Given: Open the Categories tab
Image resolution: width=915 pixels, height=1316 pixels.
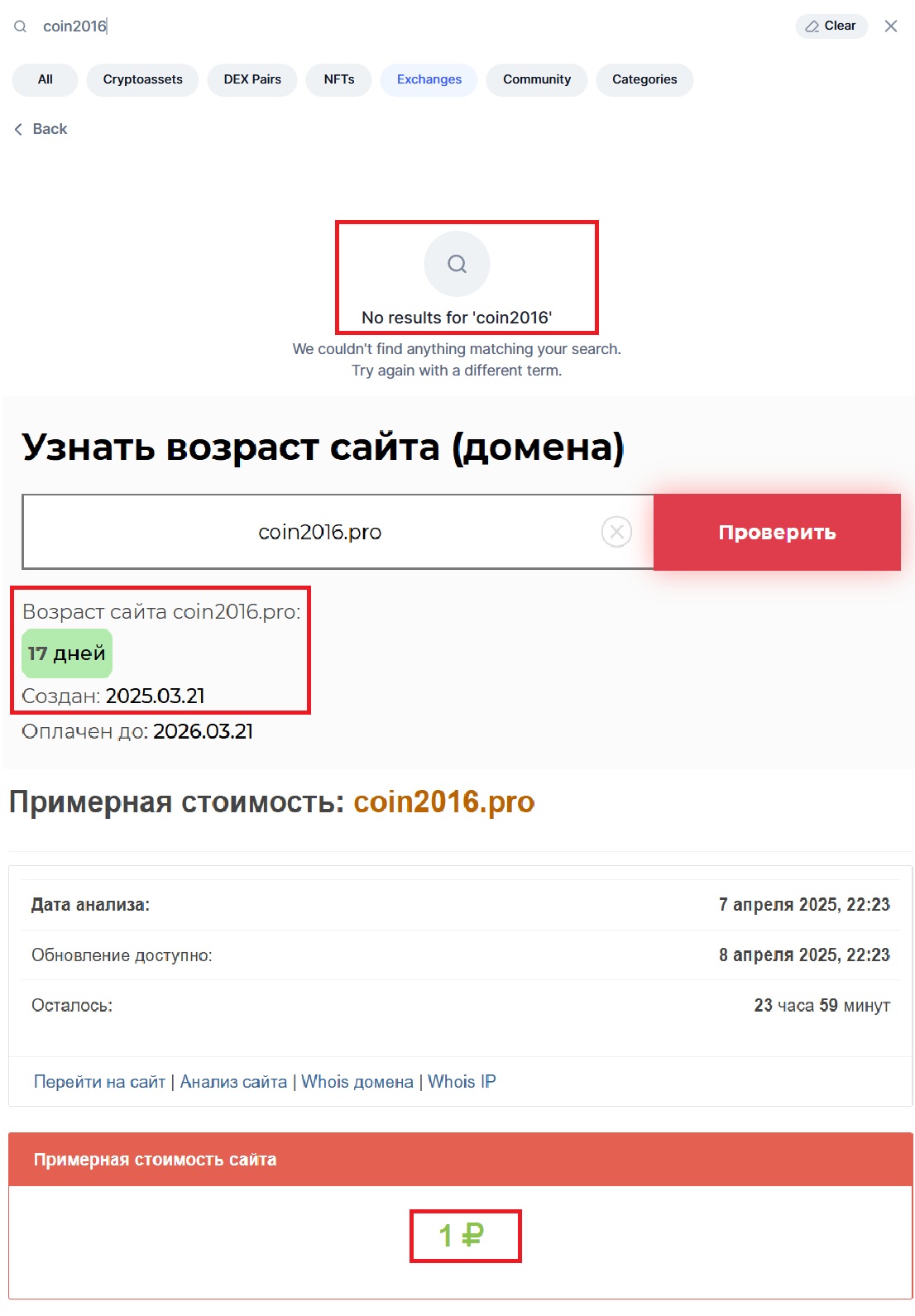Looking at the screenshot, I should click(644, 79).
